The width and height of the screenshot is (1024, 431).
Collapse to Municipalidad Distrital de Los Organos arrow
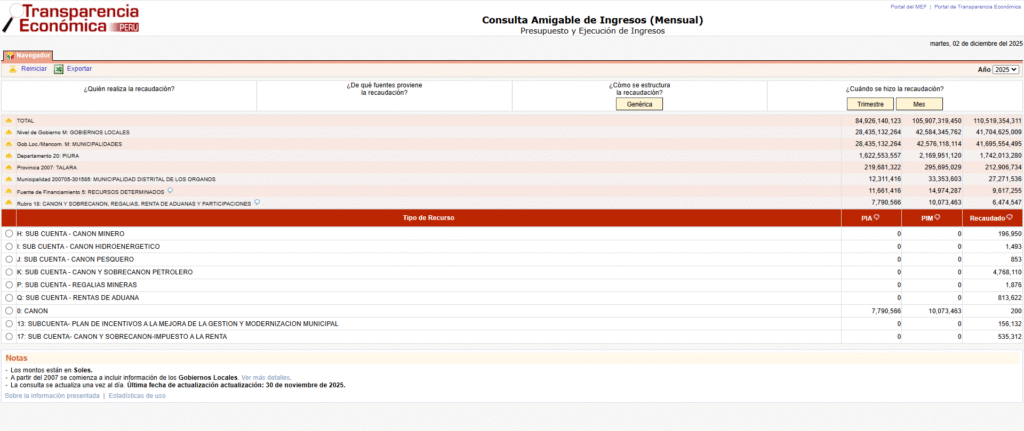[9, 180]
